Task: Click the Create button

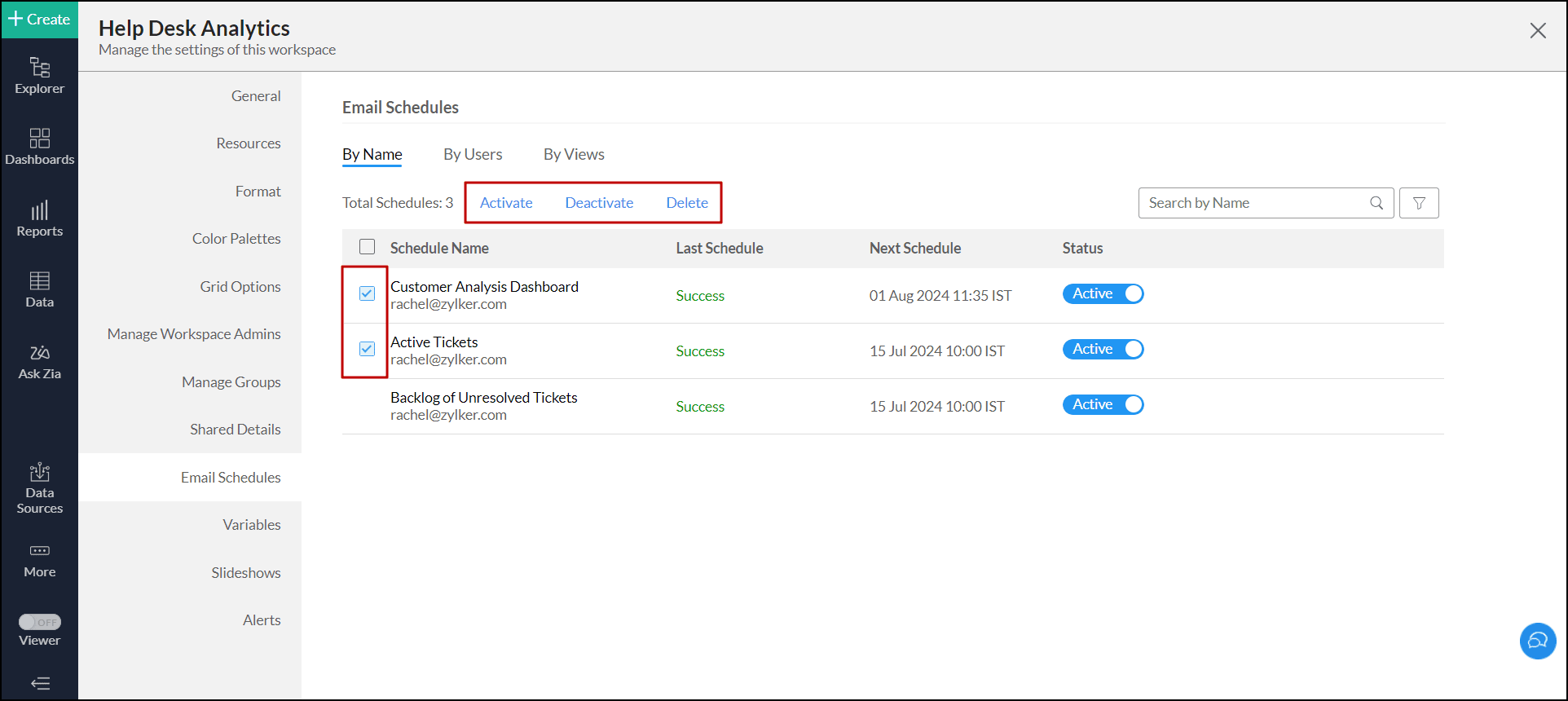Action: click(39, 20)
